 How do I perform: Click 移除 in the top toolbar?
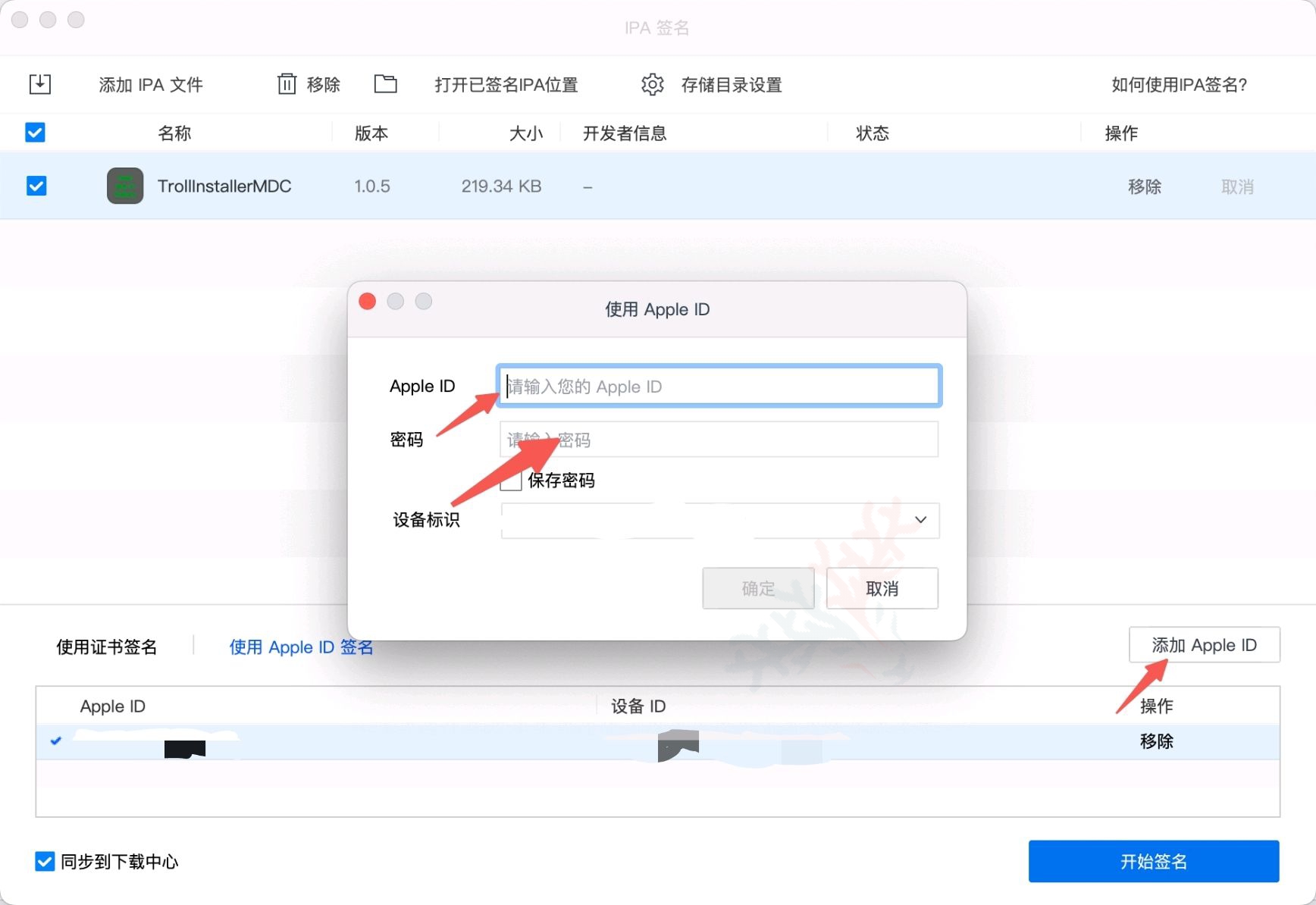[x=324, y=84]
